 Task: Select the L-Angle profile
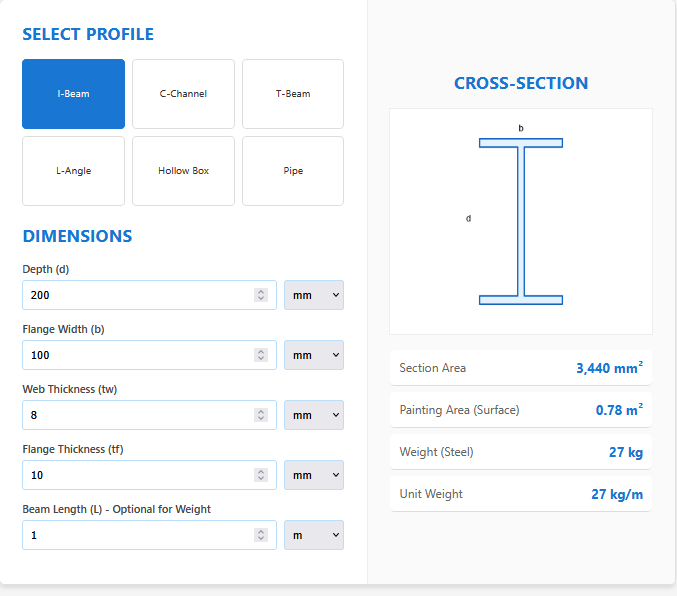[73, 171]
